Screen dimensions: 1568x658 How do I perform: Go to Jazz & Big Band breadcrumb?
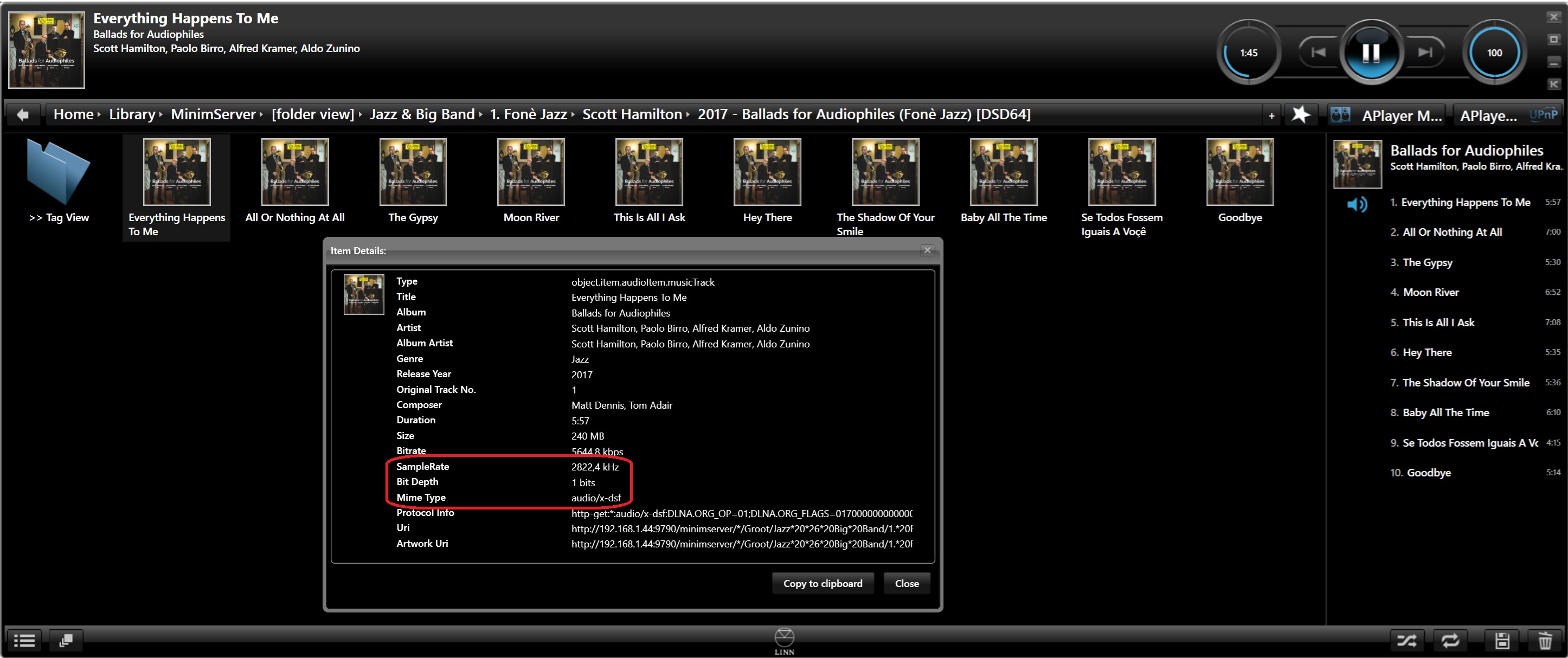pos(422,114)
